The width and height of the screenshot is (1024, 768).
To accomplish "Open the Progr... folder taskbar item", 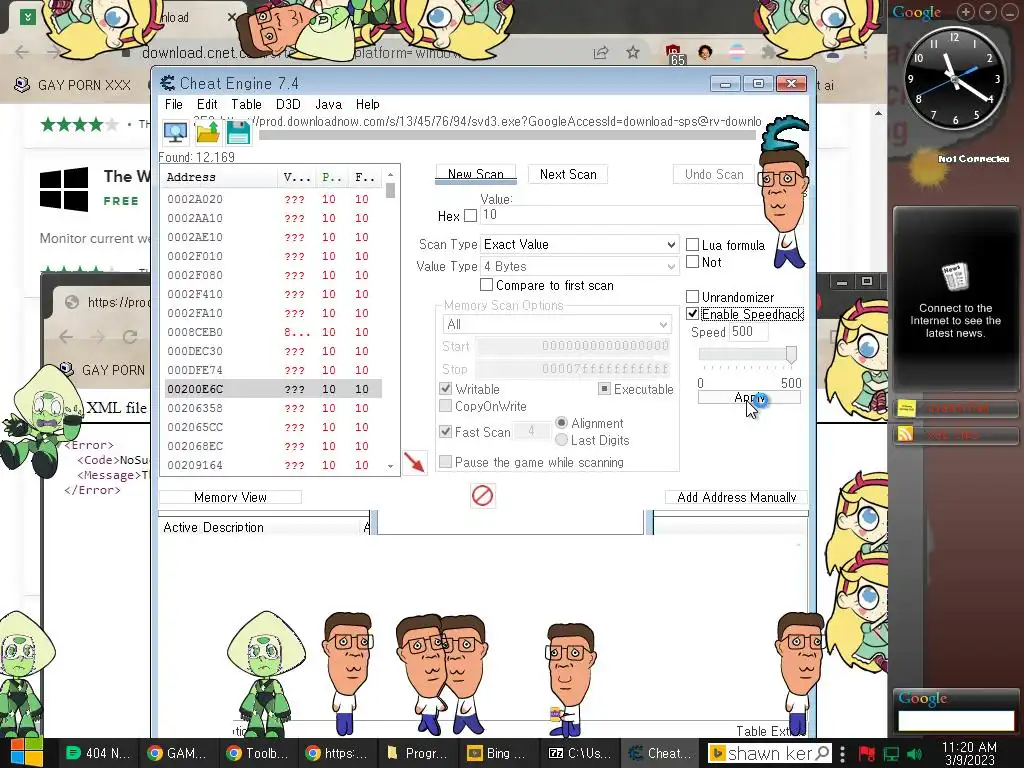I will [x=417, y=753].
